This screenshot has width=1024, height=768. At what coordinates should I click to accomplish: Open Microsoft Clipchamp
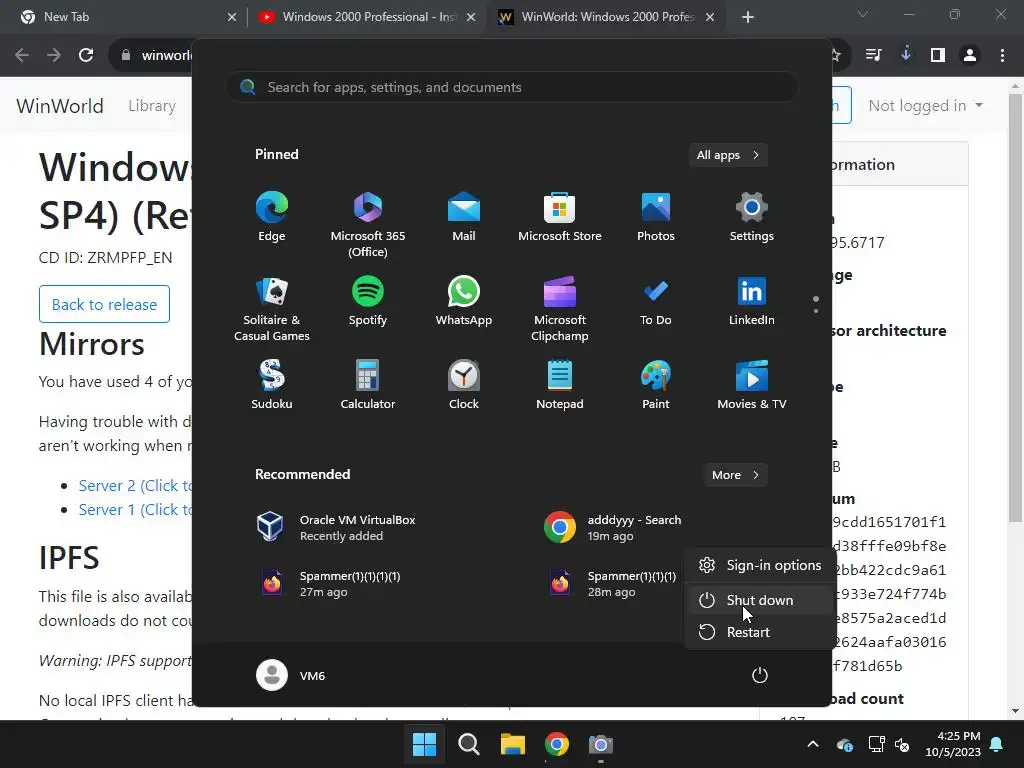560,308
